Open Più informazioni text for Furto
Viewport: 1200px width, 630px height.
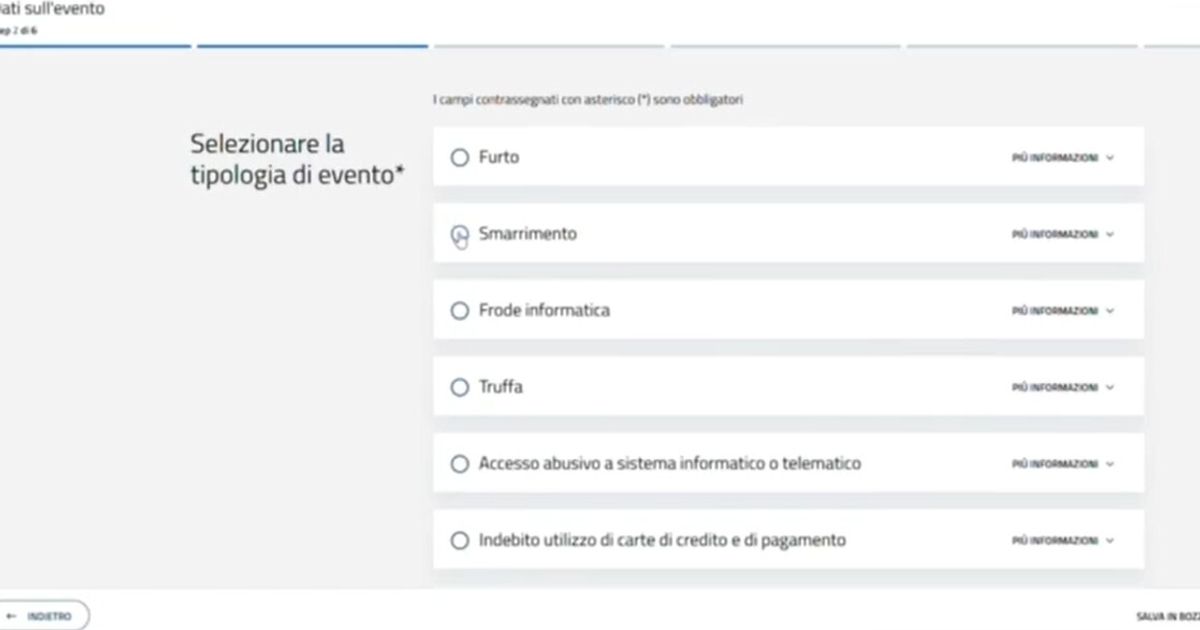click(x=1055, y=158)
